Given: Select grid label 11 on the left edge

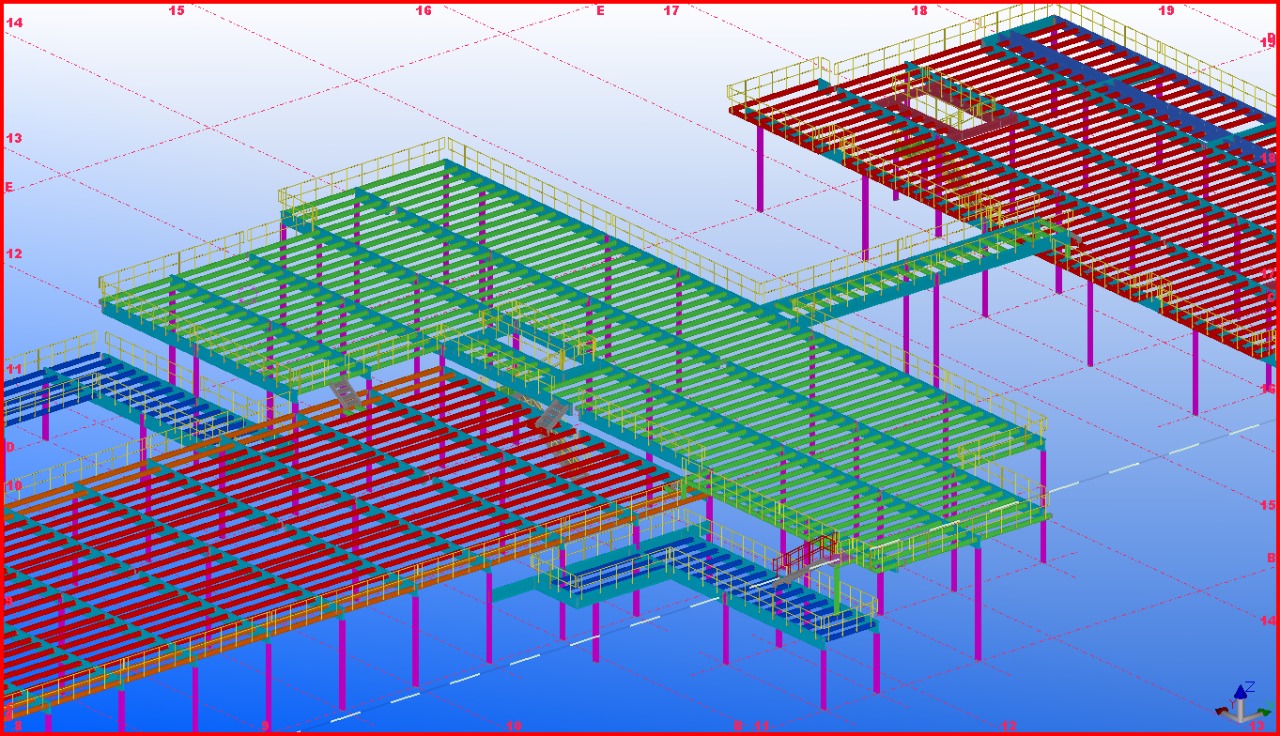Looking at the screenshot, I should 14,369.
